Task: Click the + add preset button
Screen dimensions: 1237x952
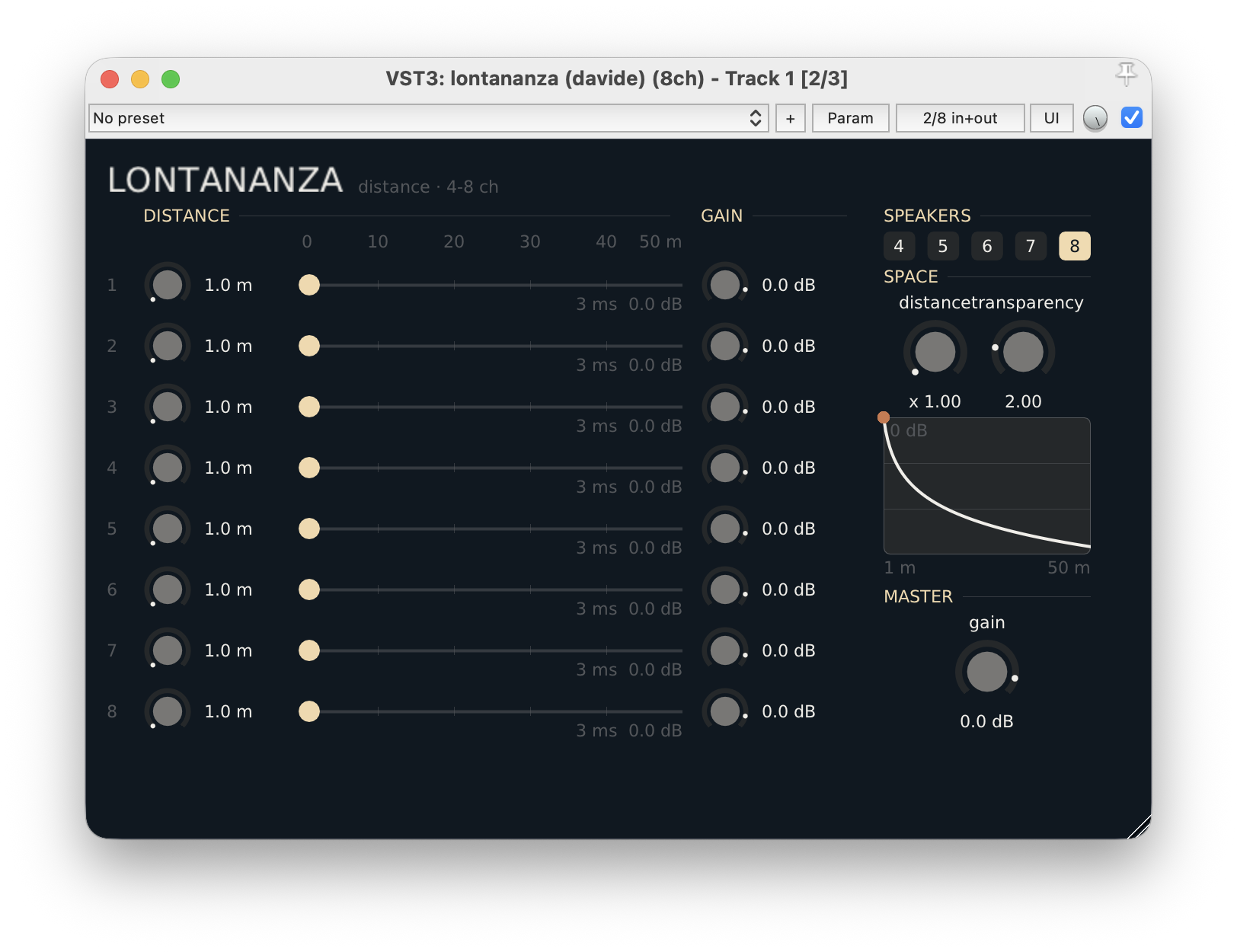Action: 791,118
